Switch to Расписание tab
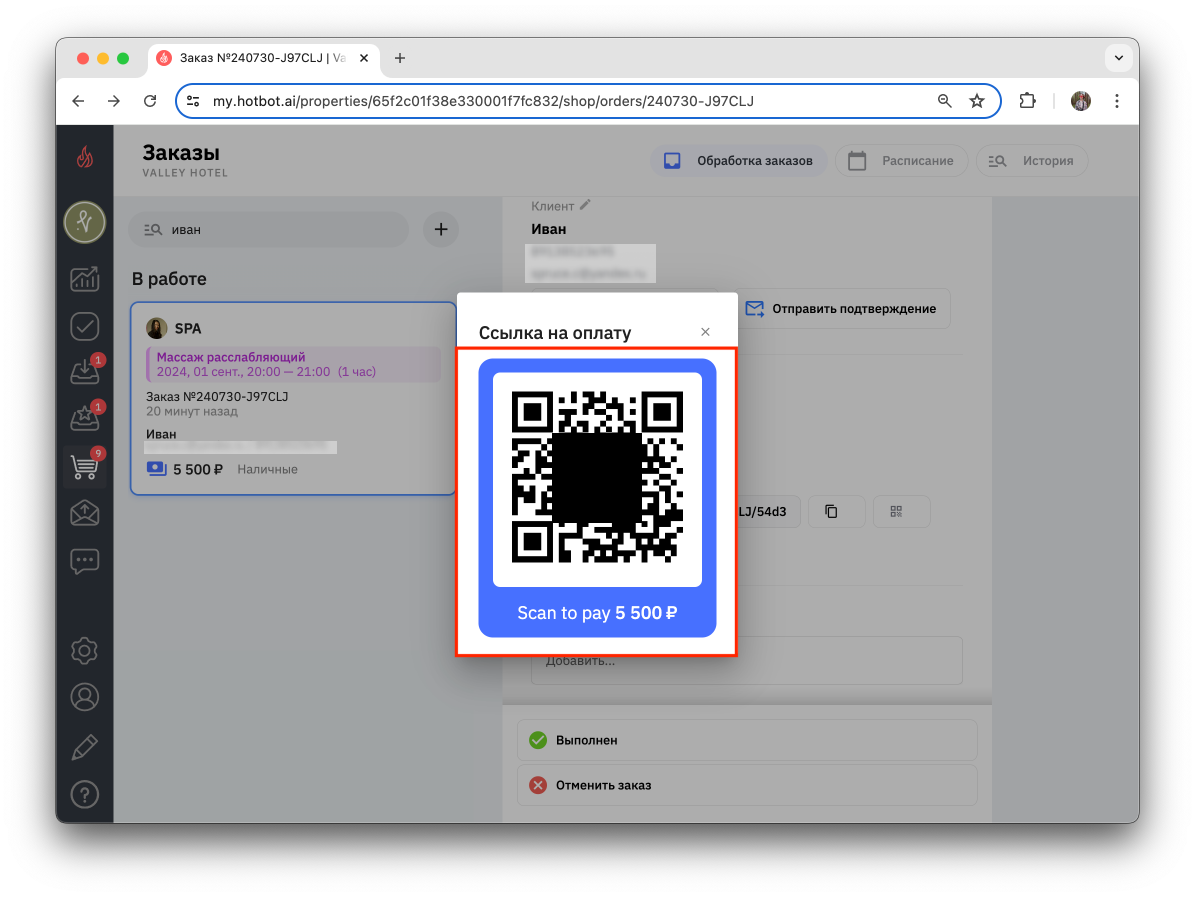The image size is (1195, 897). coord(902,161)
